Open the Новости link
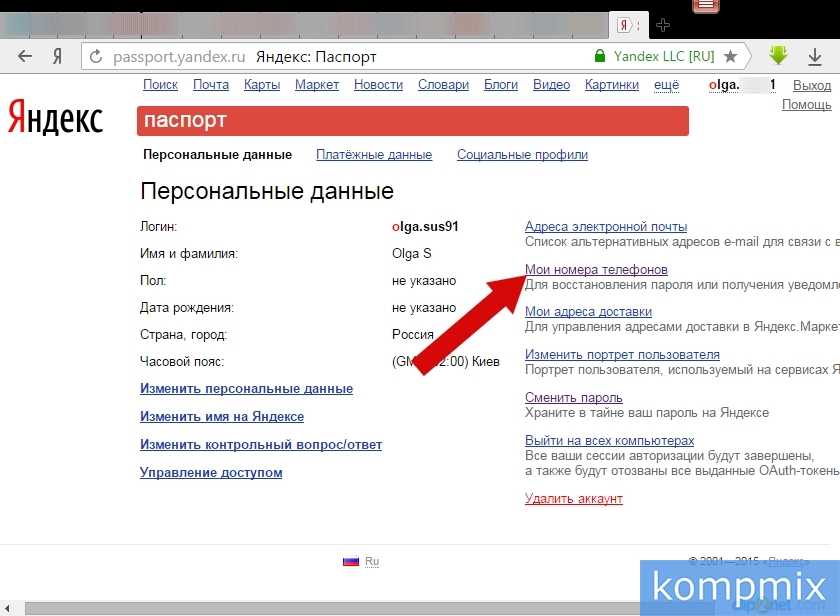The image size is (840, 616). [x=378, y=85]
